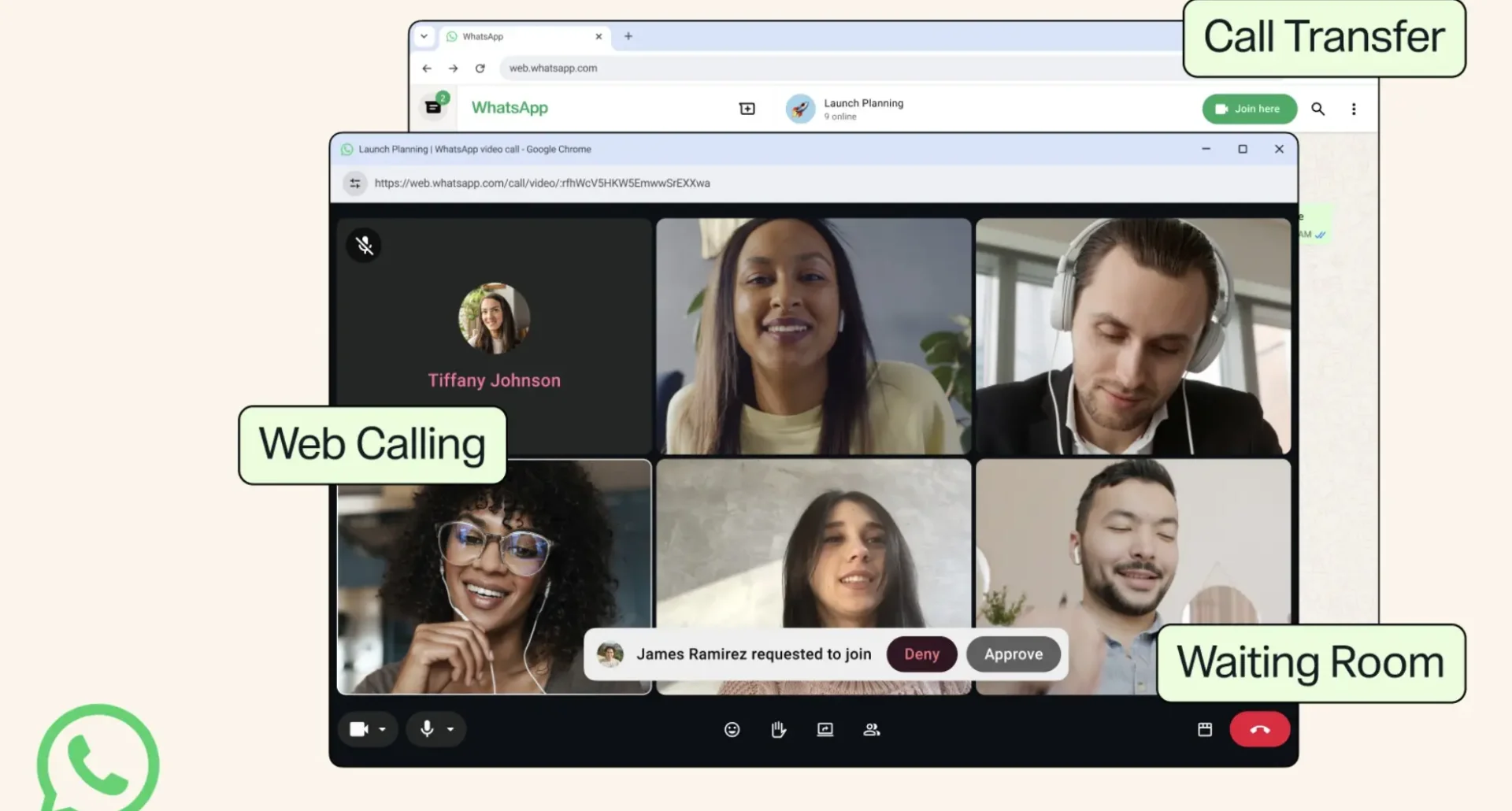Open the tab search chevron in Chrome
The height and width of the screenshot is (811, 1512).
coord(424,36)
